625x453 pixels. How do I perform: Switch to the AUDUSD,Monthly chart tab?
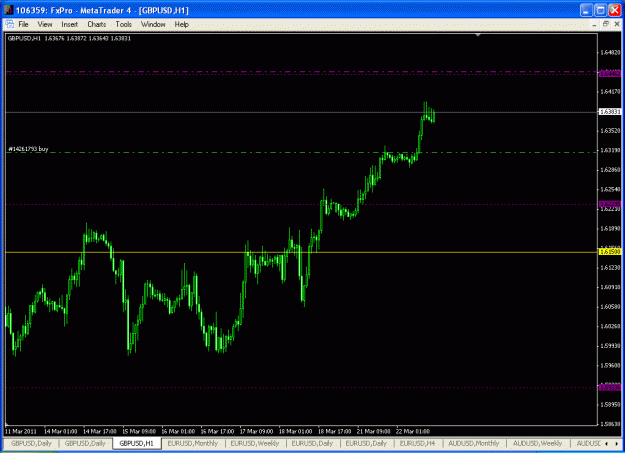(474, 443)
